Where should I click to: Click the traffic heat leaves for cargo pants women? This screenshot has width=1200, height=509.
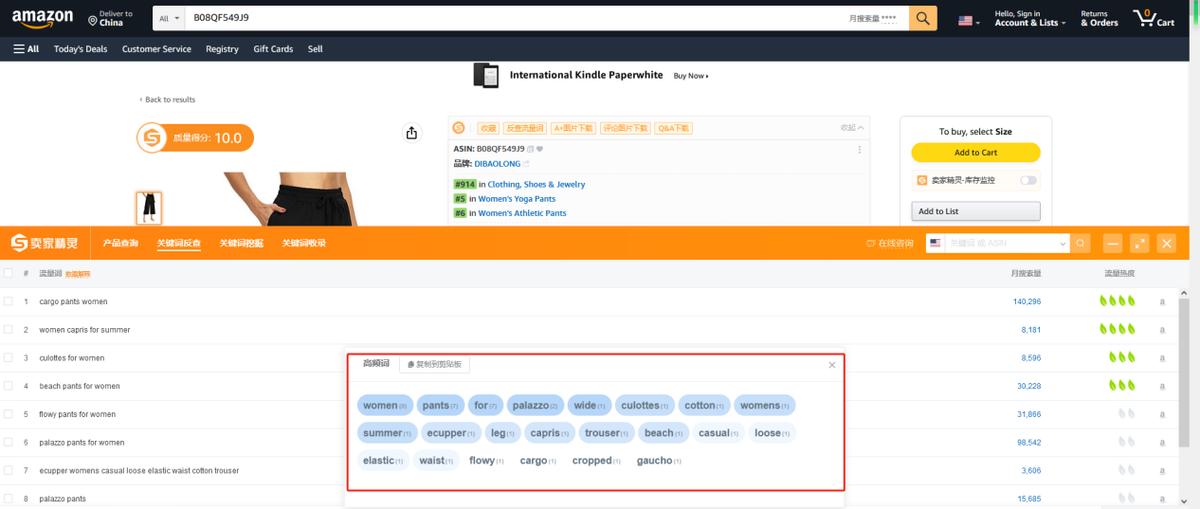pos(1118,301)
